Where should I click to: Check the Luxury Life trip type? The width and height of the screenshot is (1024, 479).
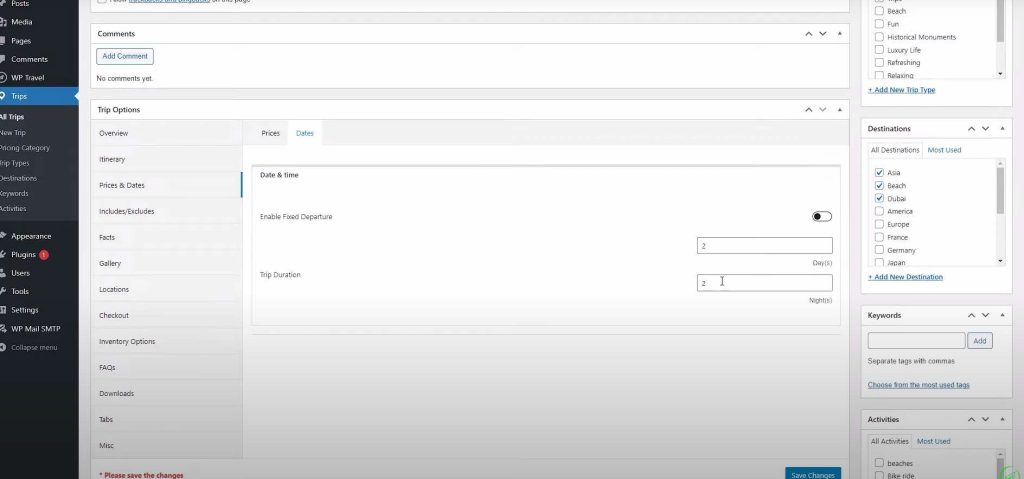879,50
